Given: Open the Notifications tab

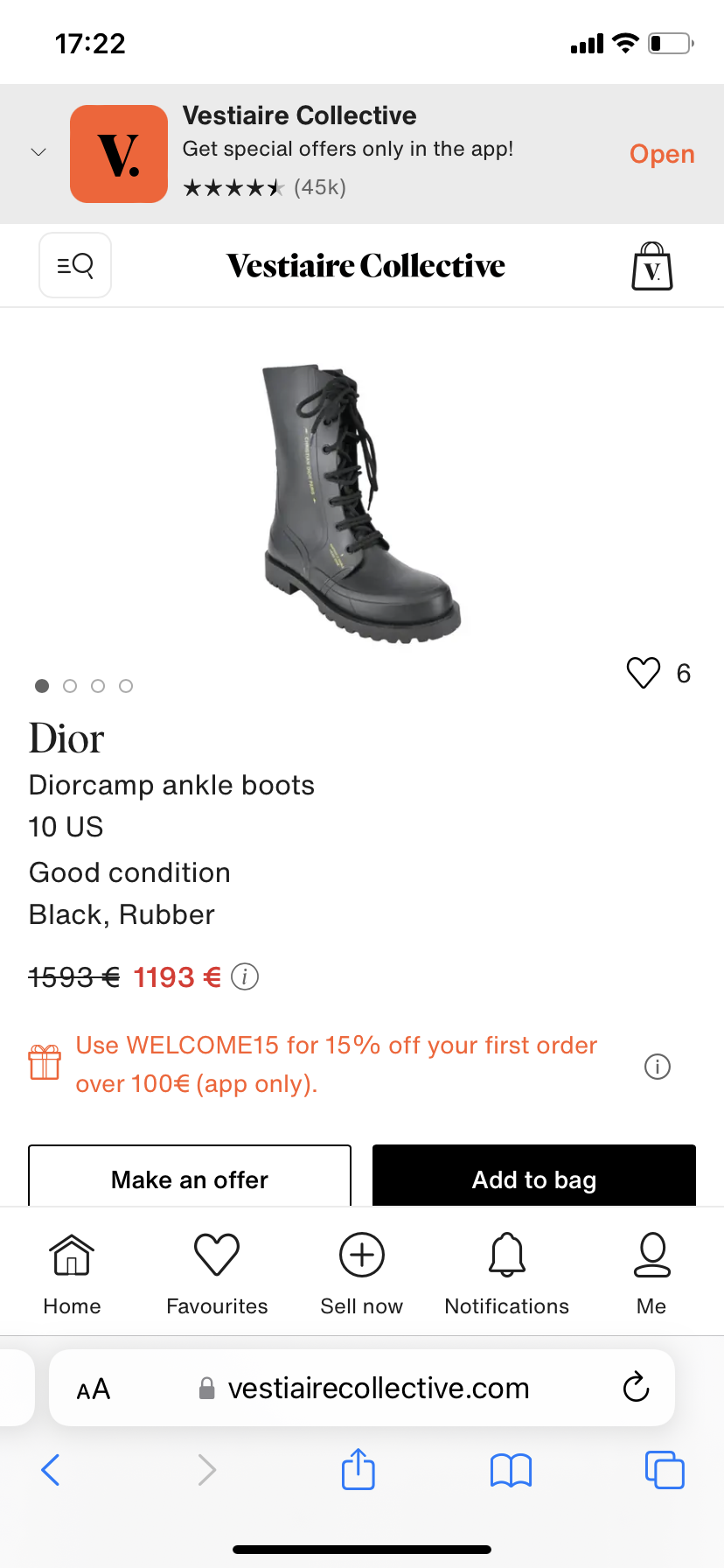Looking at the screenshot, I should coord(507,1273).
